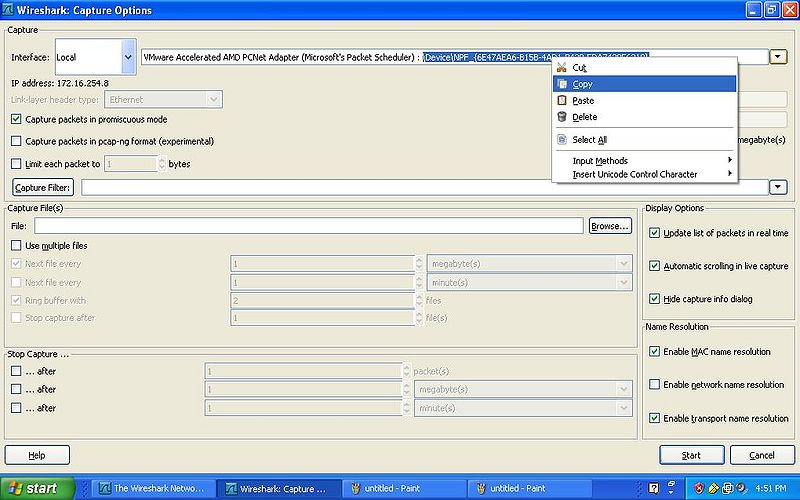Expand the Input Methods submenu
This screenshot has height=500, width=800.
644,161
